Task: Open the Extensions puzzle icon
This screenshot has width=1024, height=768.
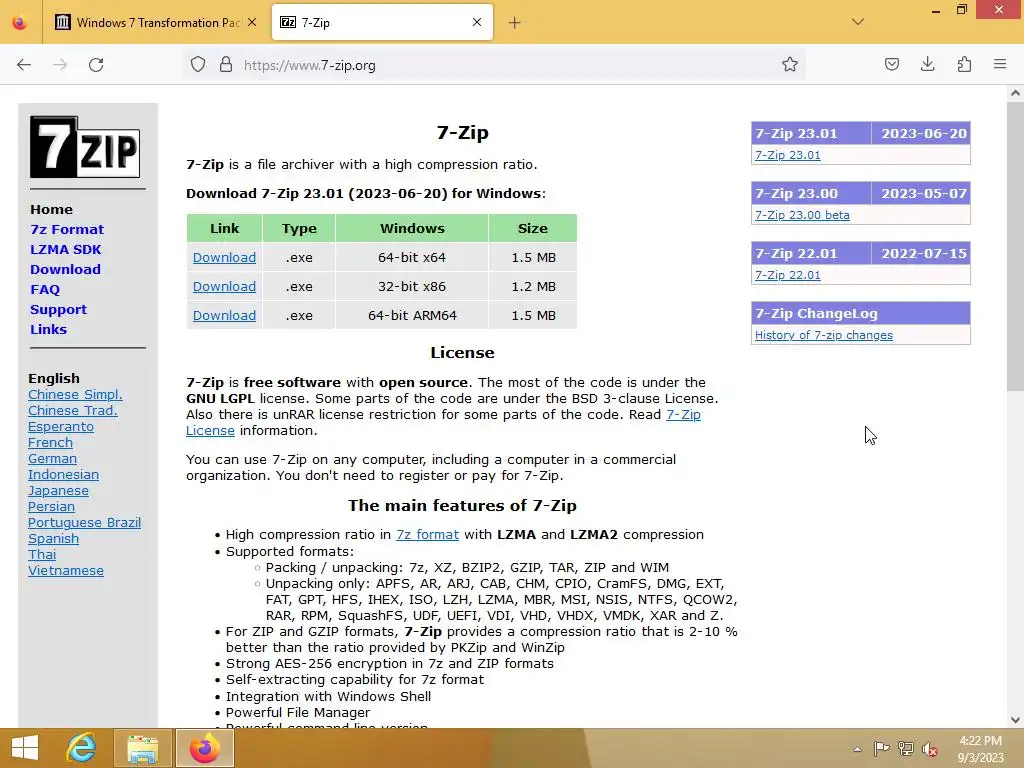Action: [x=964, y=65]
